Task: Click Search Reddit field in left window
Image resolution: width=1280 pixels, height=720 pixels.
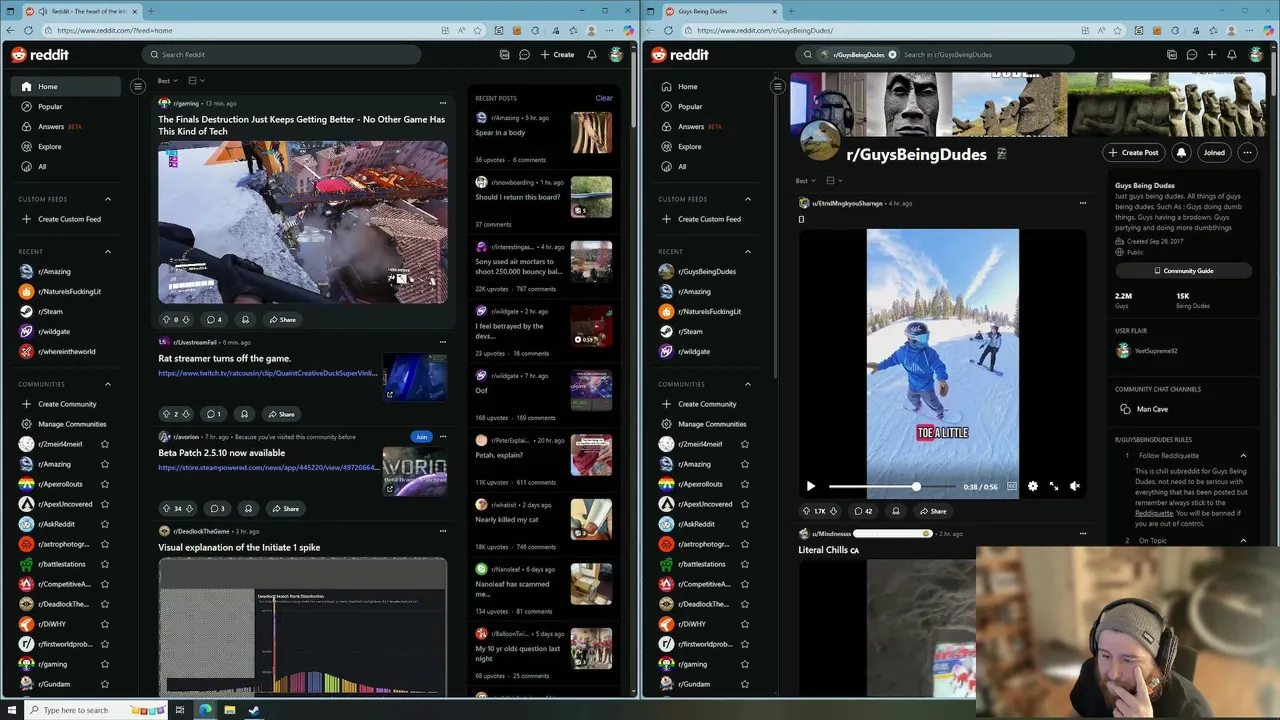Action: tap(280, 55)
